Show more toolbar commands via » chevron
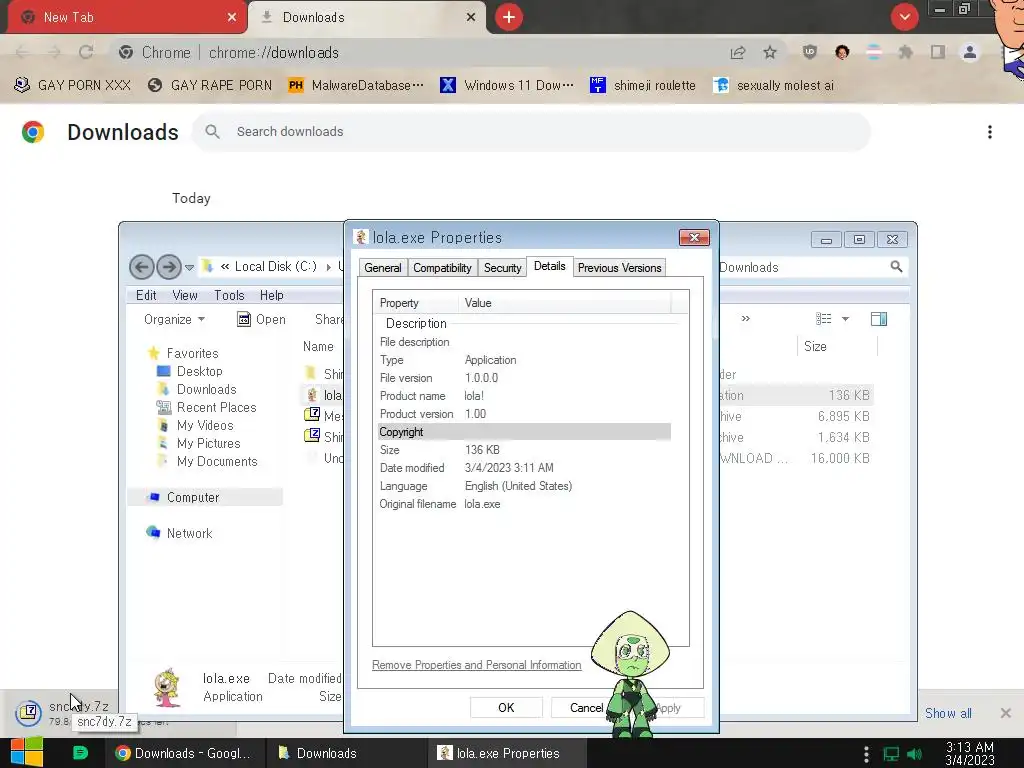This screenshot has height=768, width=1024. pos(746,319)
